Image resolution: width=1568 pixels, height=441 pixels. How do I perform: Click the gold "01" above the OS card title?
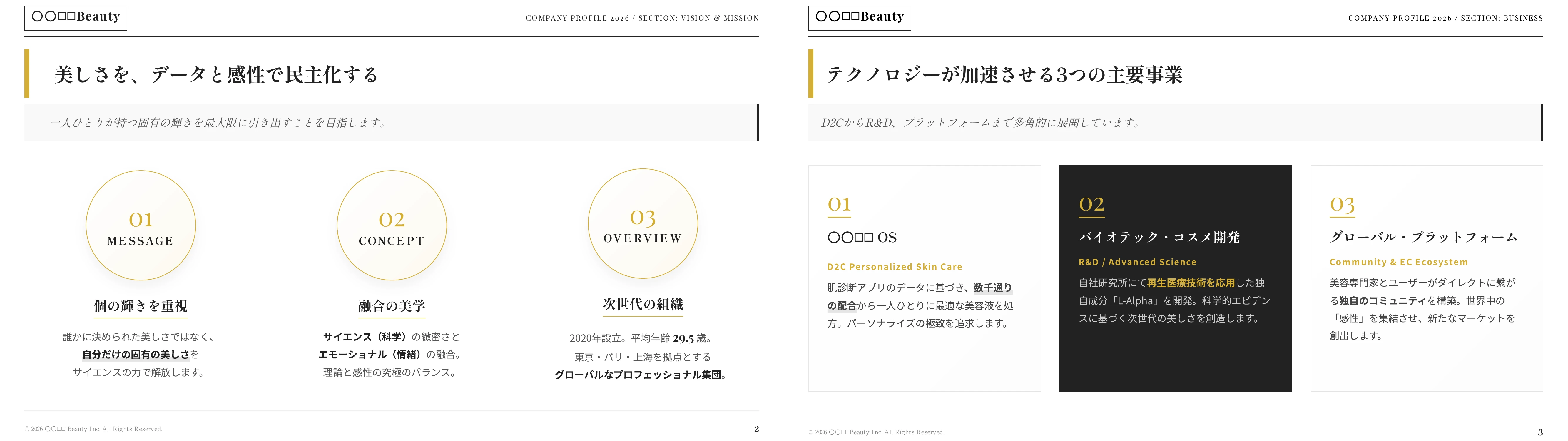coord(839,204)
